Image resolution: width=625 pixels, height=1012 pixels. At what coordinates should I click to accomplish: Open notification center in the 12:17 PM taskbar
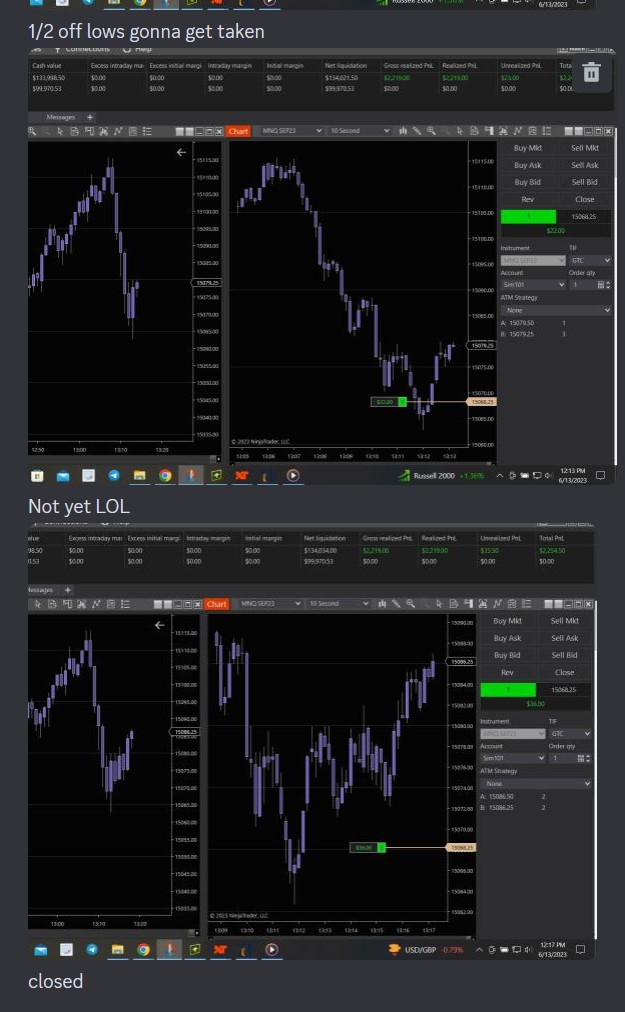coord(580,949)
